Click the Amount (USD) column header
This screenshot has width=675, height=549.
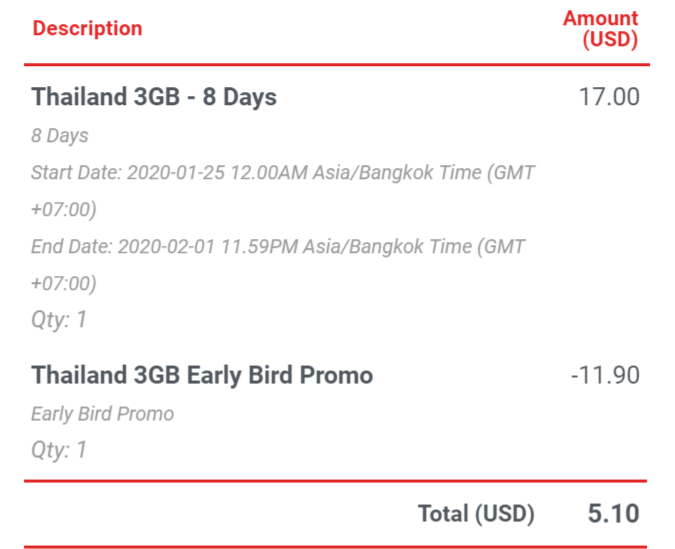[601, 29]
